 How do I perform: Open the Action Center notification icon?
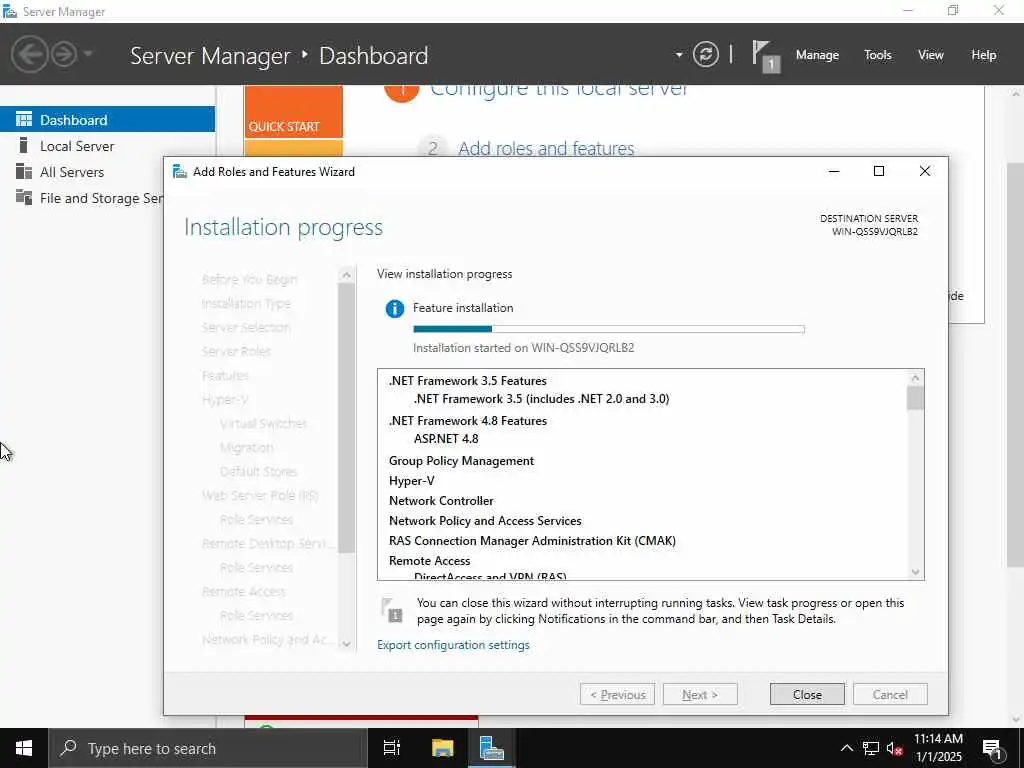click(993, 748)
